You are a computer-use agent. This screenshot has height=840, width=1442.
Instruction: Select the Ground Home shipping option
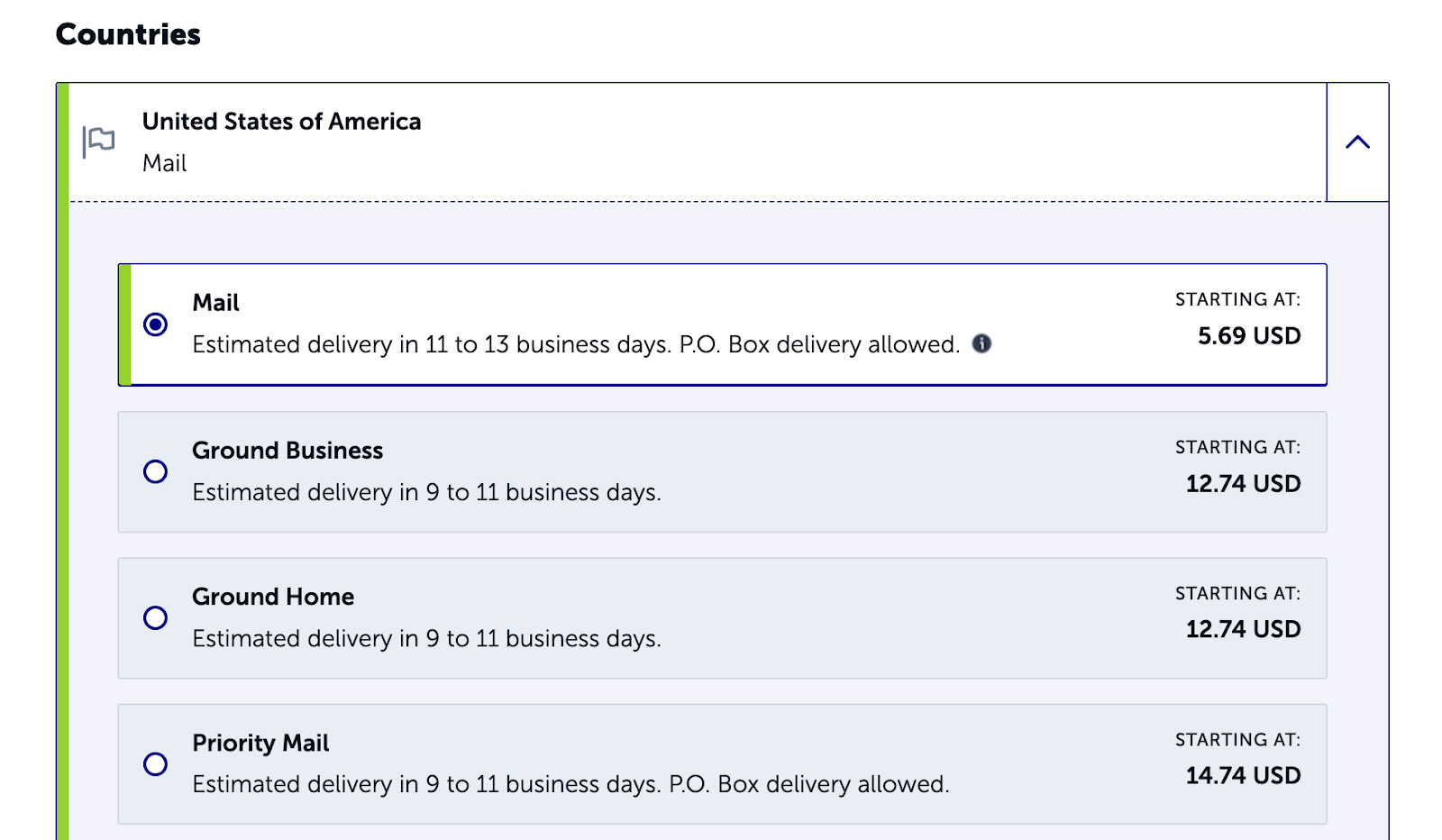pos(155,618)
